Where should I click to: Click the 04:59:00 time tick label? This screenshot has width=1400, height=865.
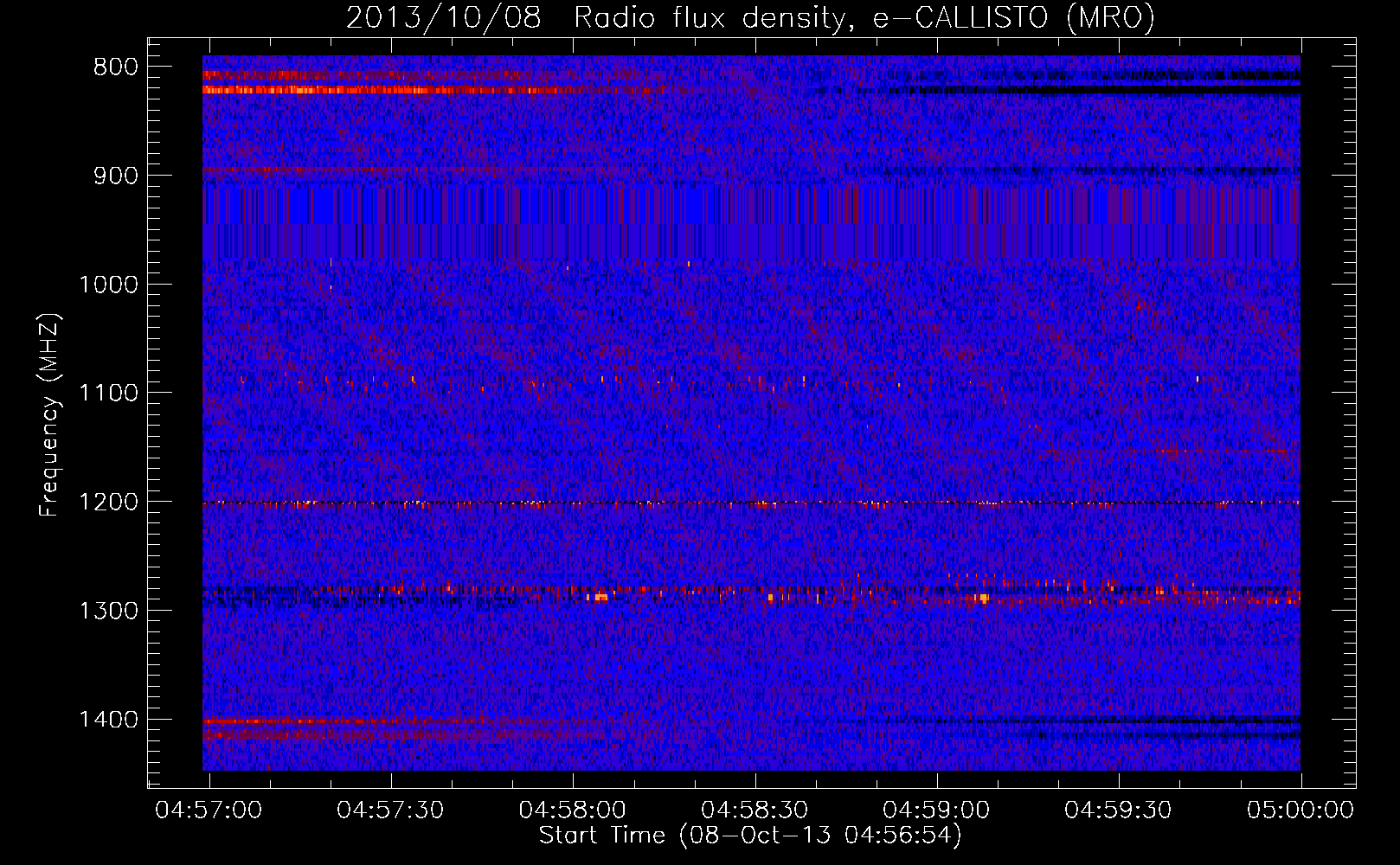[x=936, y=811]
